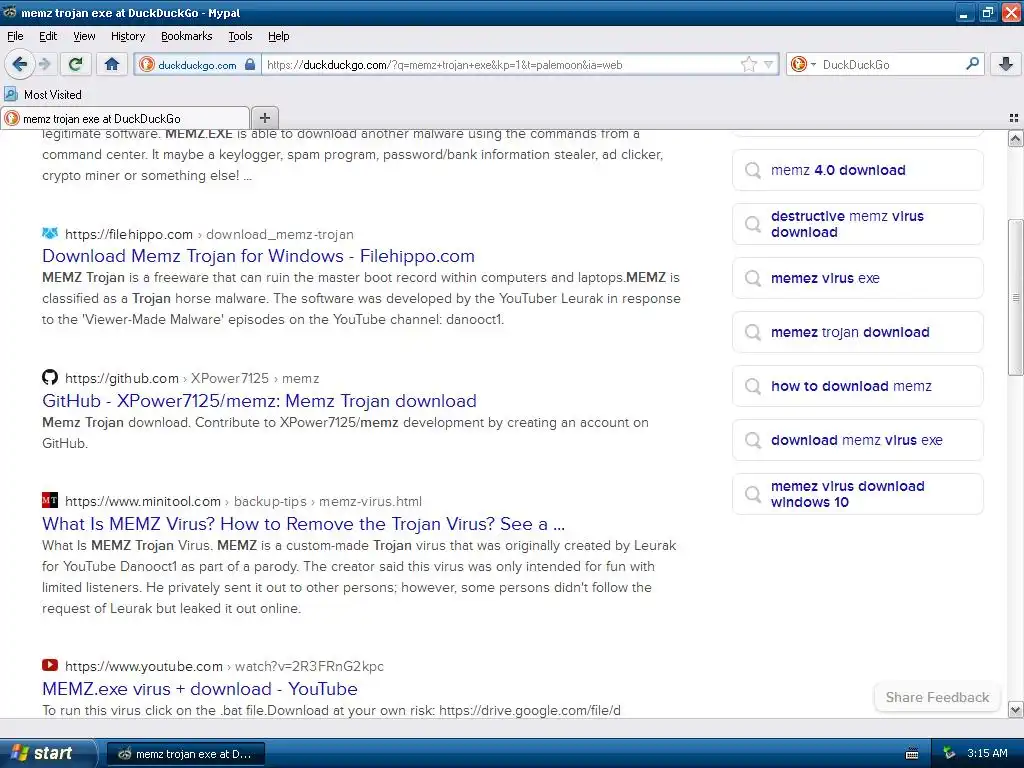Open a new tab with the plus button
The height and width of the screenshot is (768, 1024).
(264, 118)
